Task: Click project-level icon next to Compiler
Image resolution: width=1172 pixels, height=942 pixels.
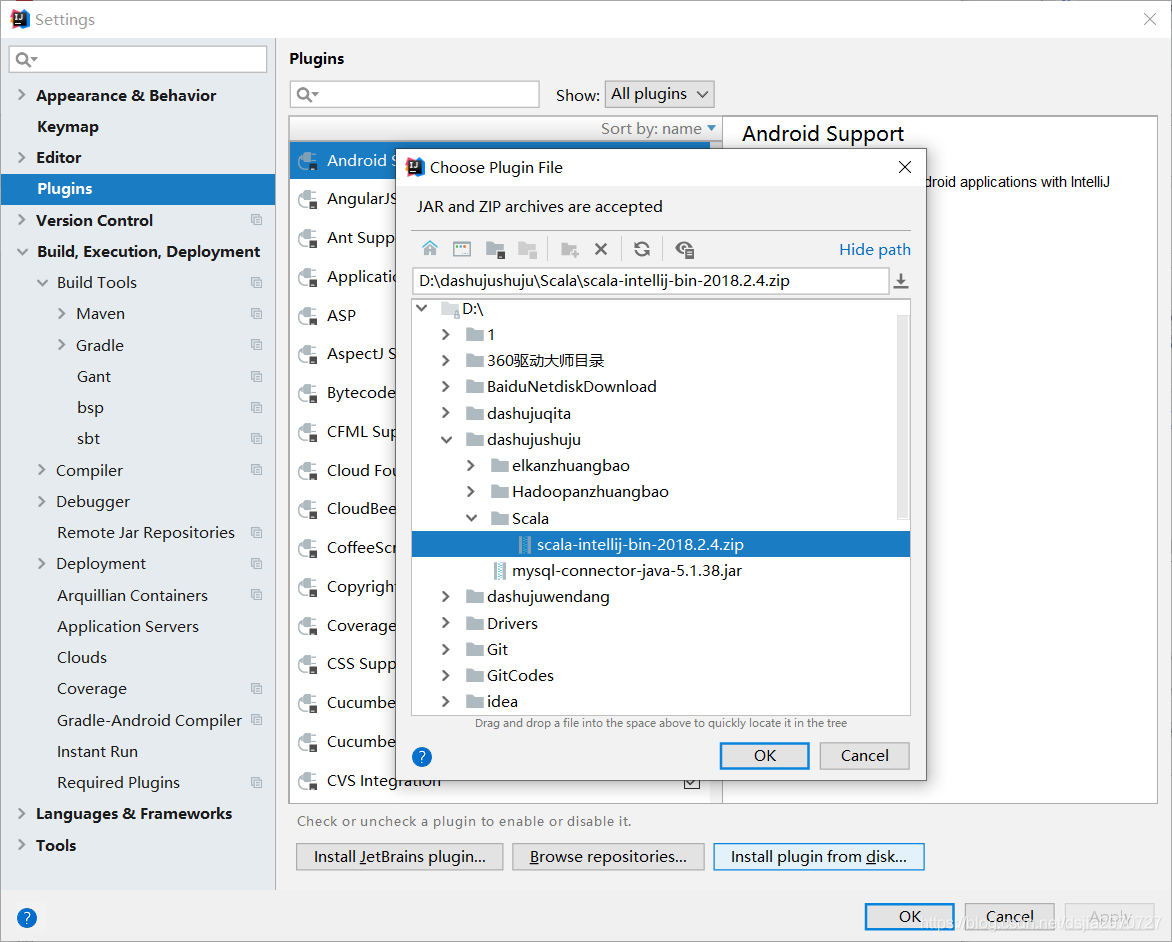Action: click(x=256, y=470)
